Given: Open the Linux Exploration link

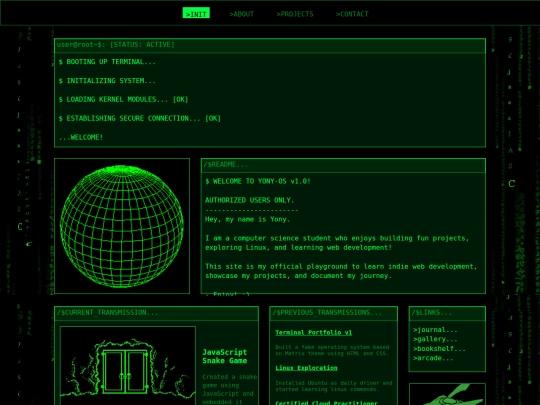Looking at the screenshot, I should [306, 368].
